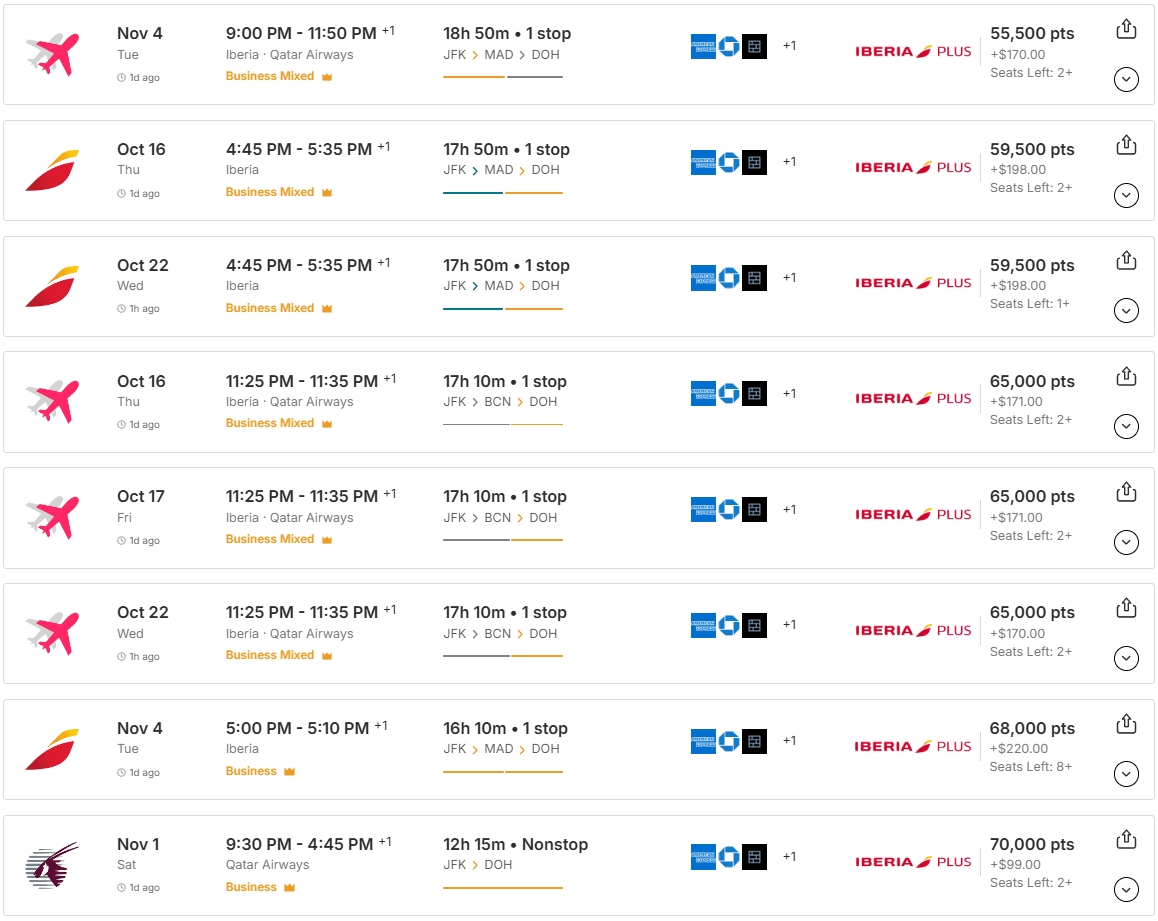This screenshot has width=1158, height=921.
Task: Click the third transfer partner icon on Oct 17 row
Action: [x=755, y=510]
